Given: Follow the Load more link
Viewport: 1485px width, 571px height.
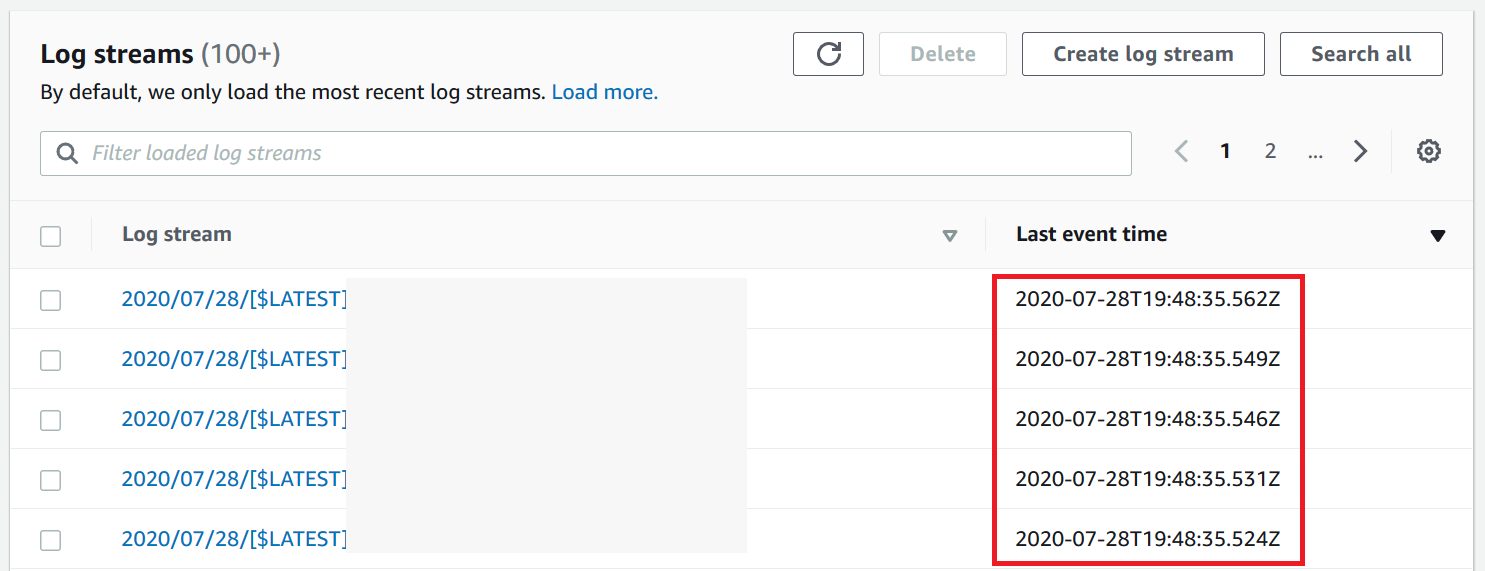Looking at the screenshot, I should (x=605, y=93).
